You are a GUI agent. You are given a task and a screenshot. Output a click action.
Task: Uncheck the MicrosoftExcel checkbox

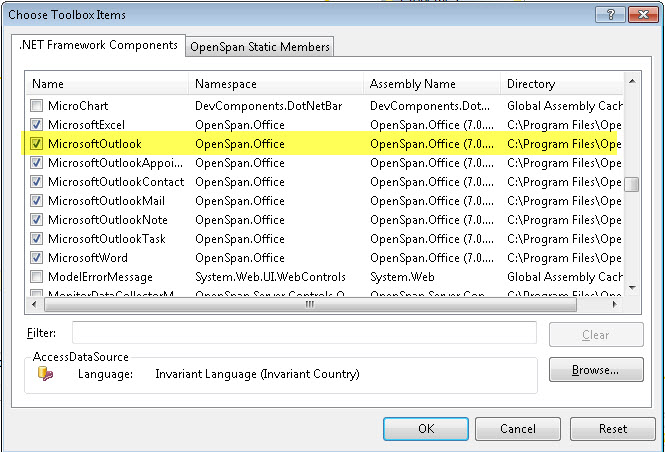coord(37,125)
